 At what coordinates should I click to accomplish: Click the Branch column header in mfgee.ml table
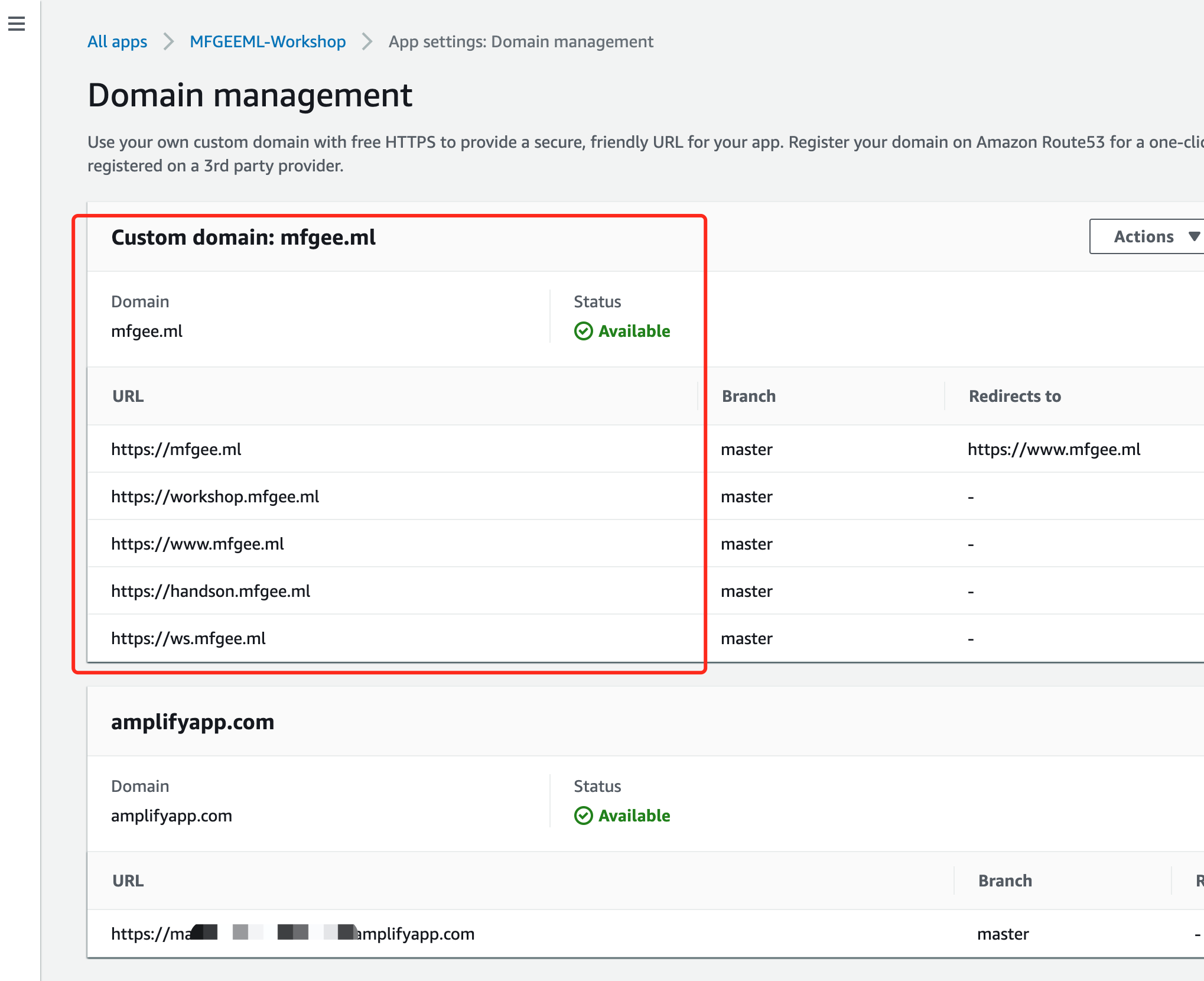749,396
